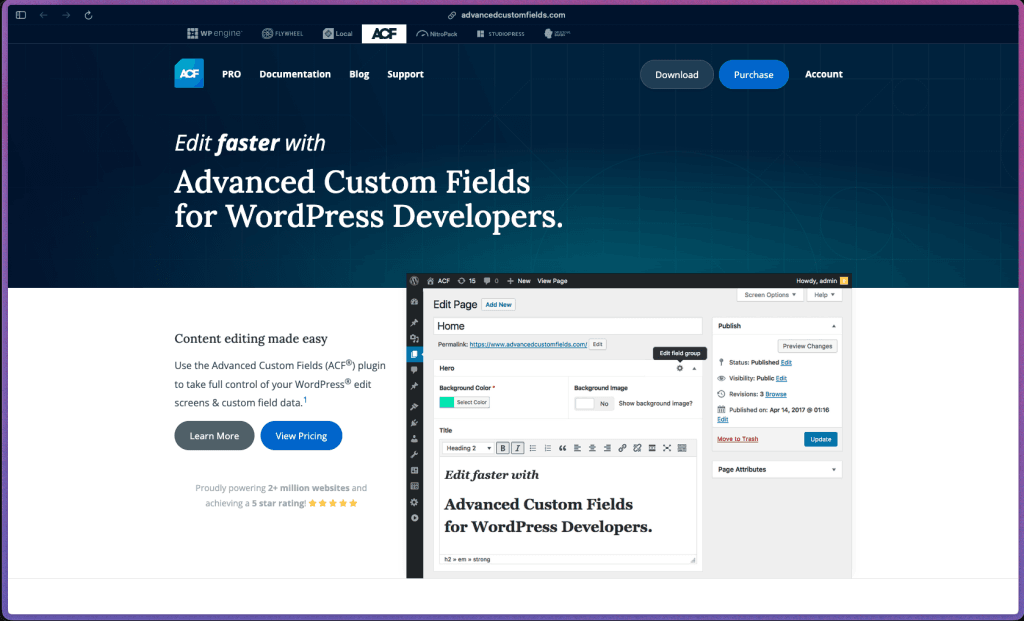Click the green Background Color swatch
This screenshot has width=1024, height=621.
[447, 402]
